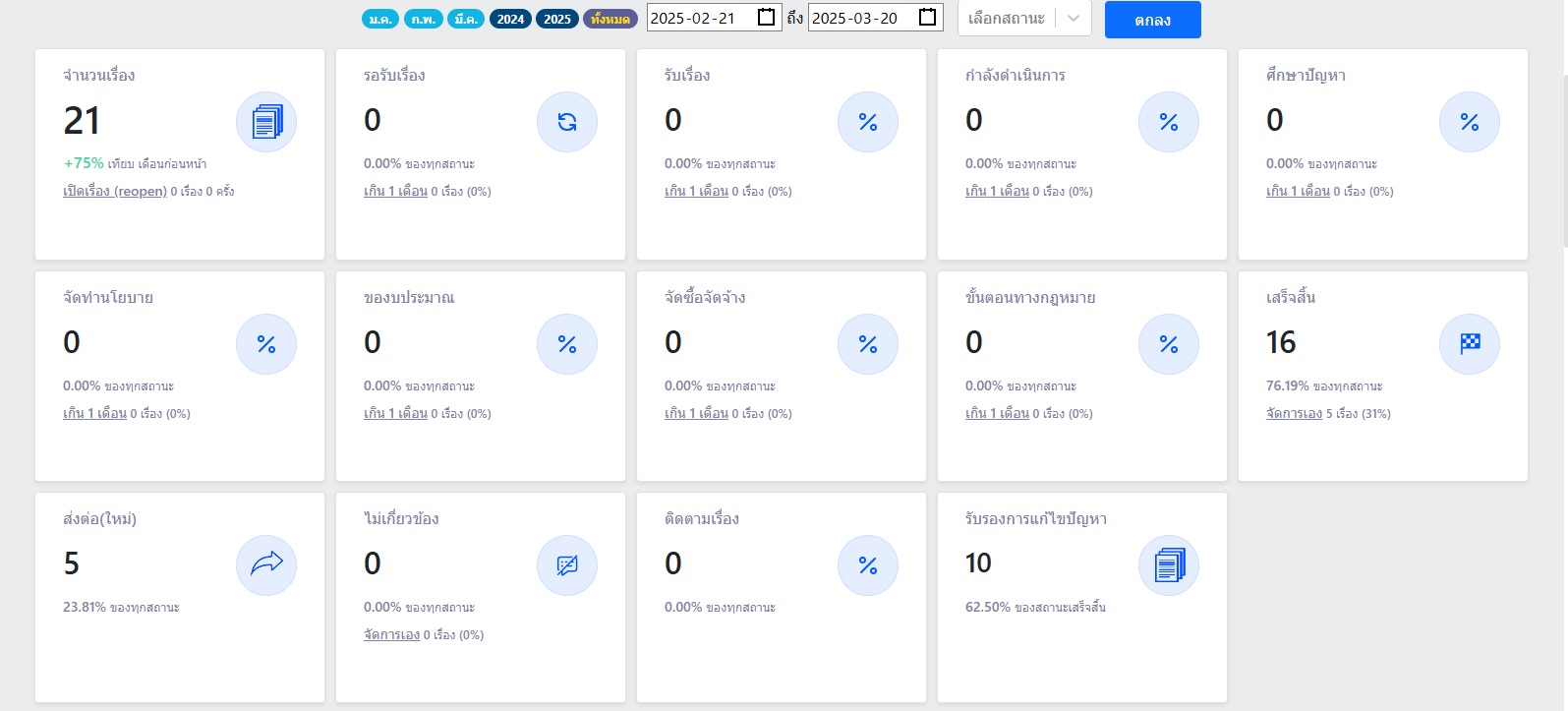This screenshot has width=1568, height=711.
Task: Click the 23.81% value in ส่งต่อ(ใหม่) card
Action: pos(84,607)
